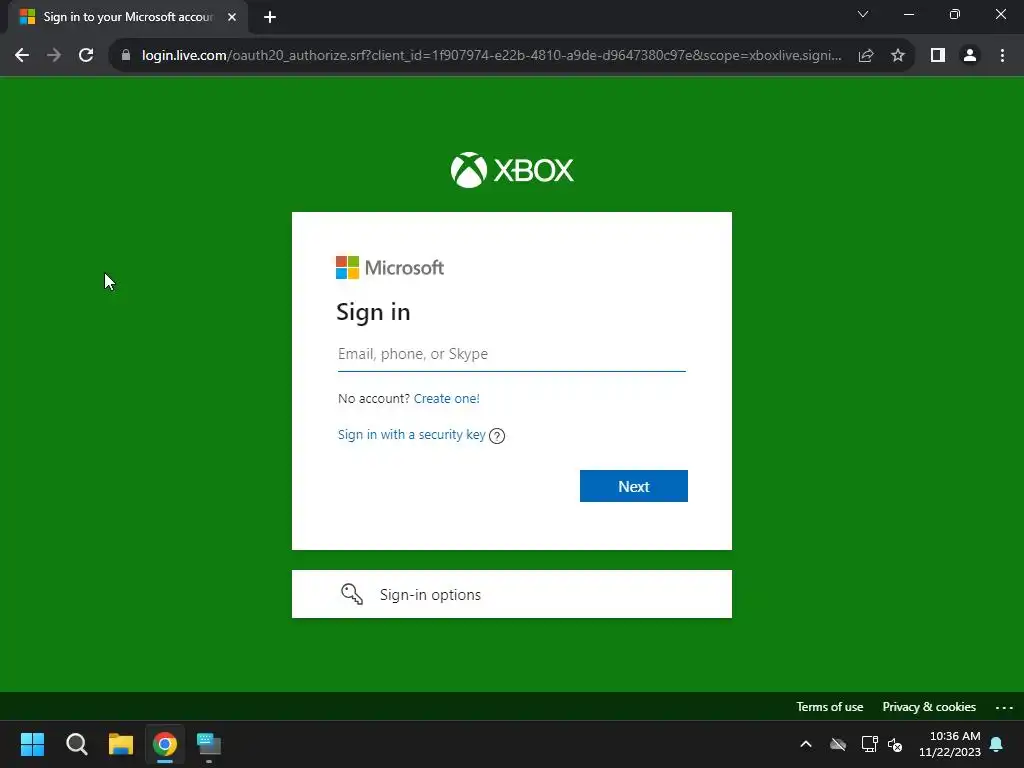Open the Chrome three-dot menu

1002,56
